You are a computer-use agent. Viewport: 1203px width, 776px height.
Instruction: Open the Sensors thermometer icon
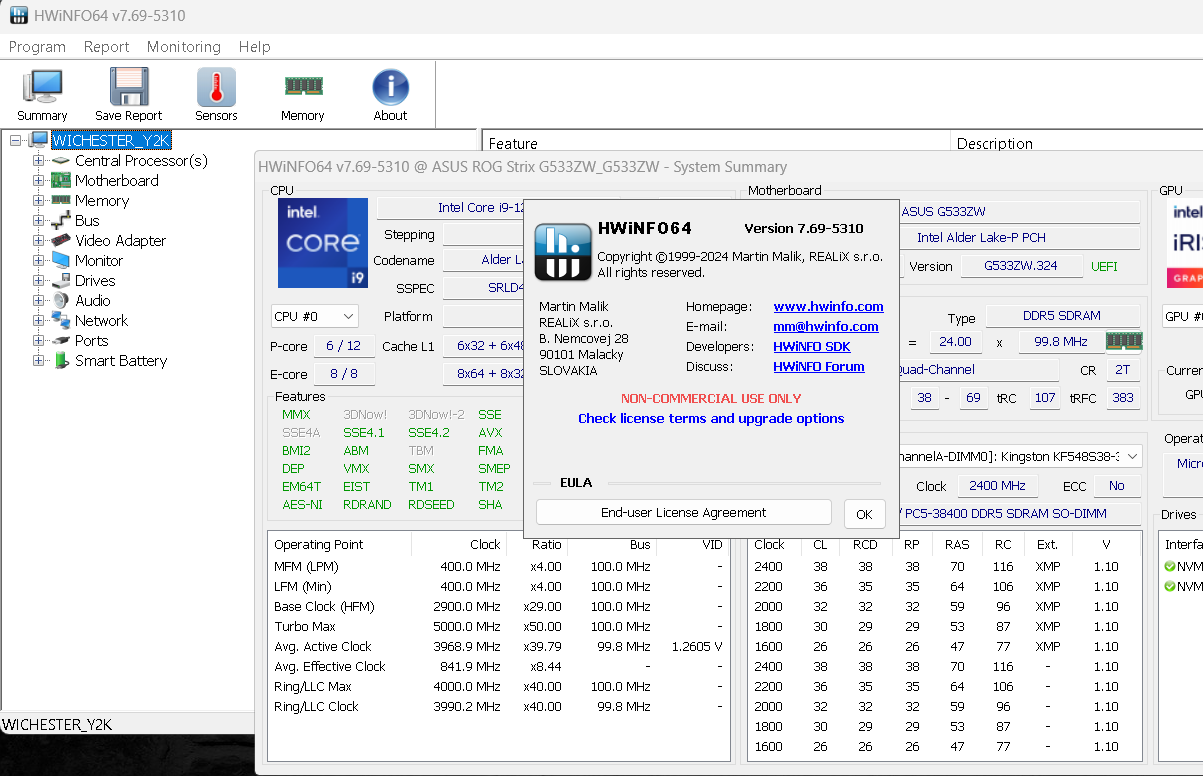[x=216, y=87]
